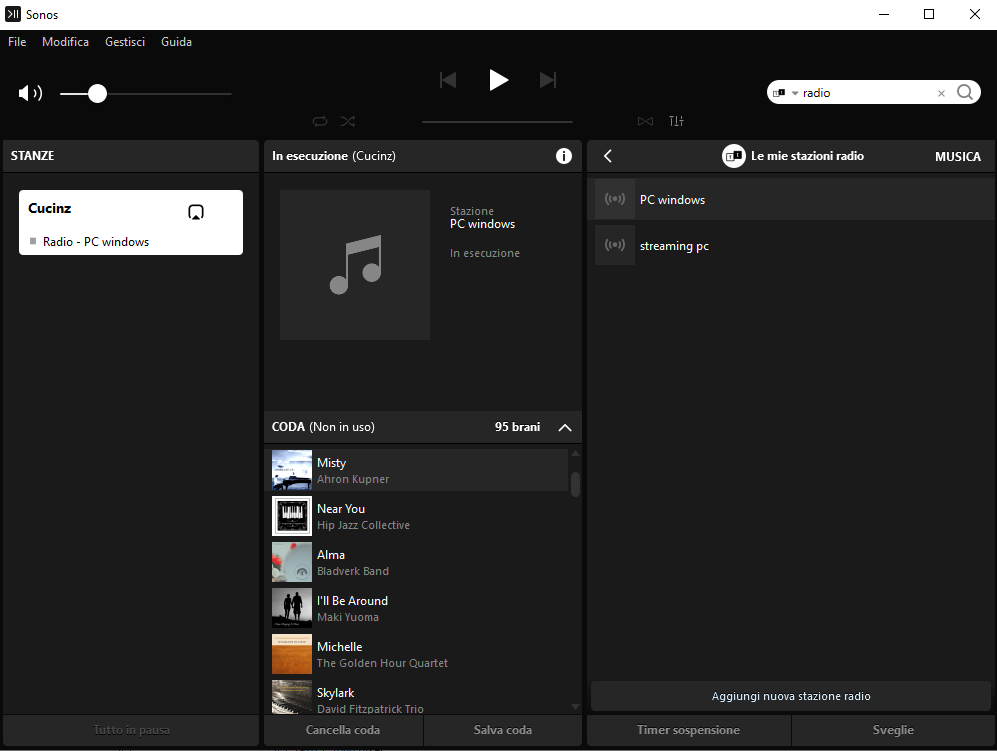
Task: Click Tutto in pausa button
Action: coord(131,730)
